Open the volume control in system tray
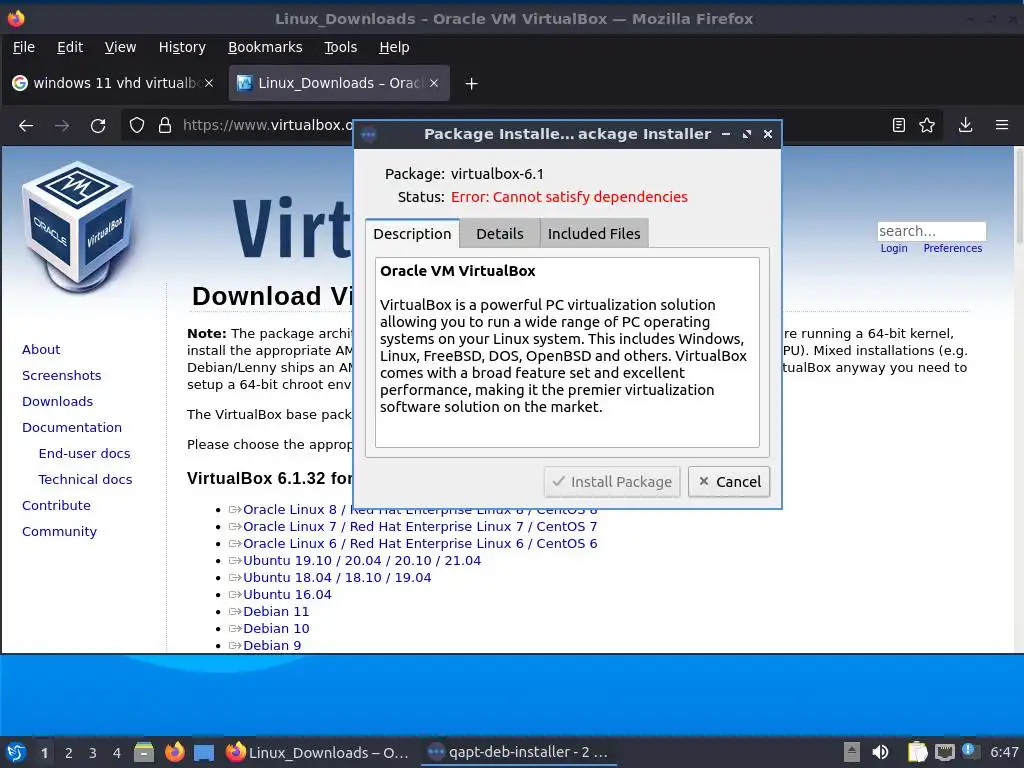The height and width of the screenshot is (768, 1024). click(x=880, y=752)
